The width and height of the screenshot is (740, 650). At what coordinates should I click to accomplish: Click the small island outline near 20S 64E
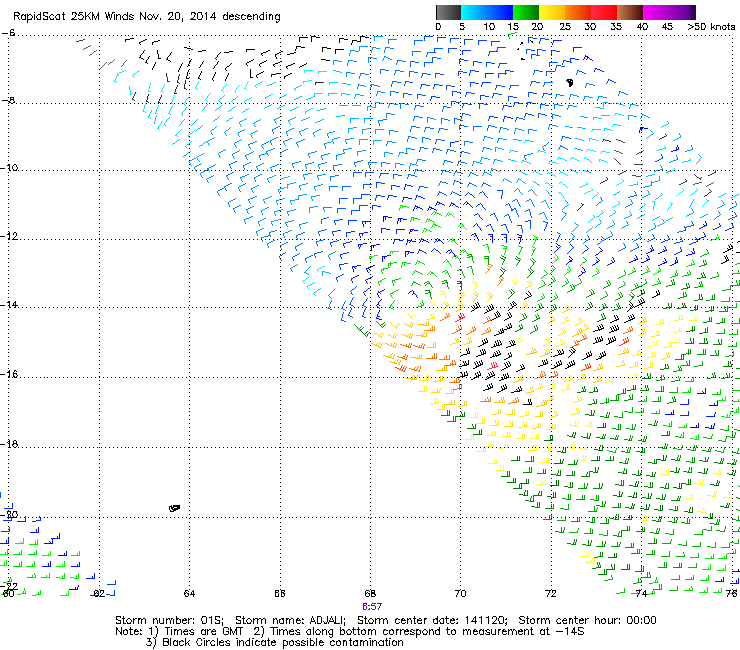[174, 508]
